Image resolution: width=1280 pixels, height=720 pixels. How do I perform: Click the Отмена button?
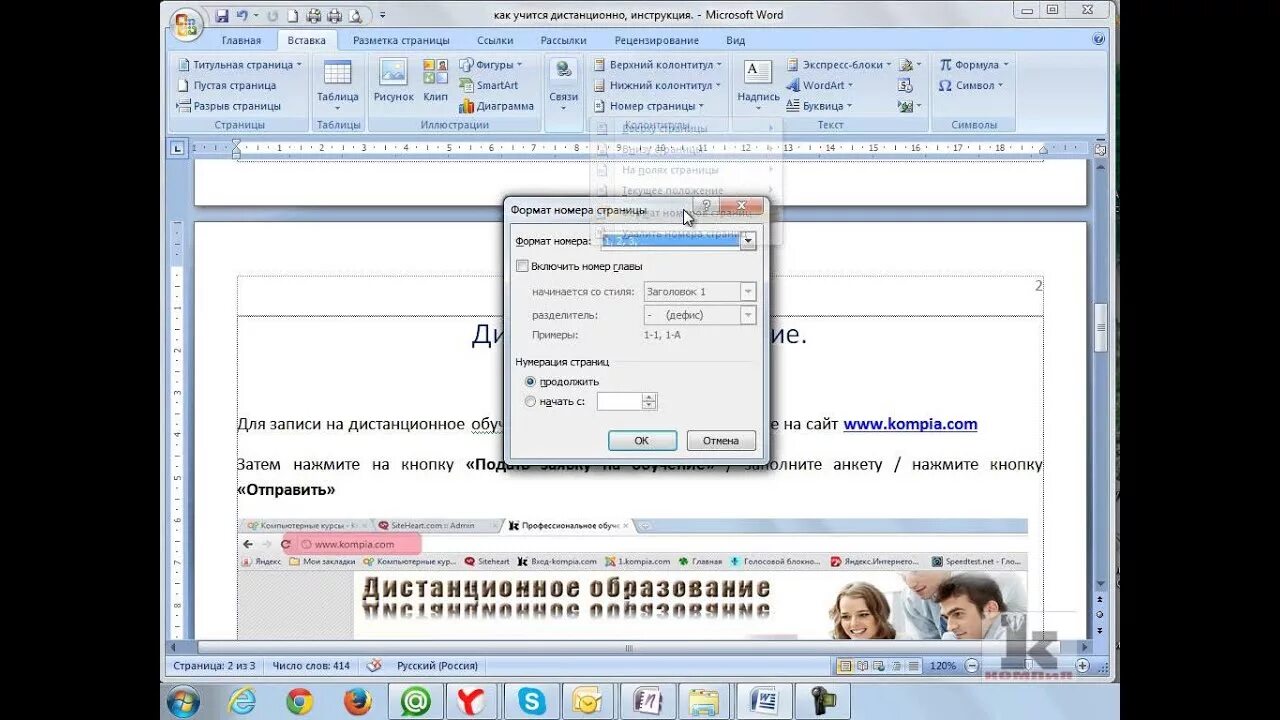pyautogui.click(x=720, y=440)
